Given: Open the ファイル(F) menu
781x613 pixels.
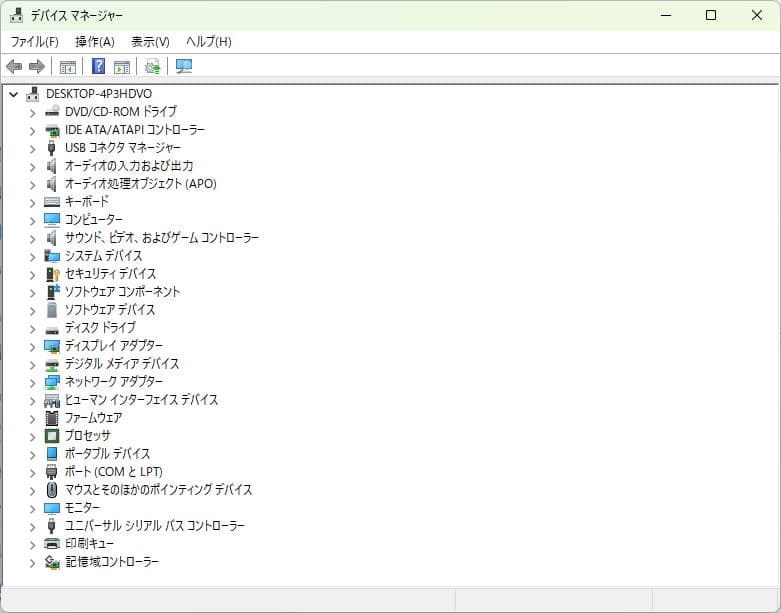Looking at the screenshot, I should (34, 41).
